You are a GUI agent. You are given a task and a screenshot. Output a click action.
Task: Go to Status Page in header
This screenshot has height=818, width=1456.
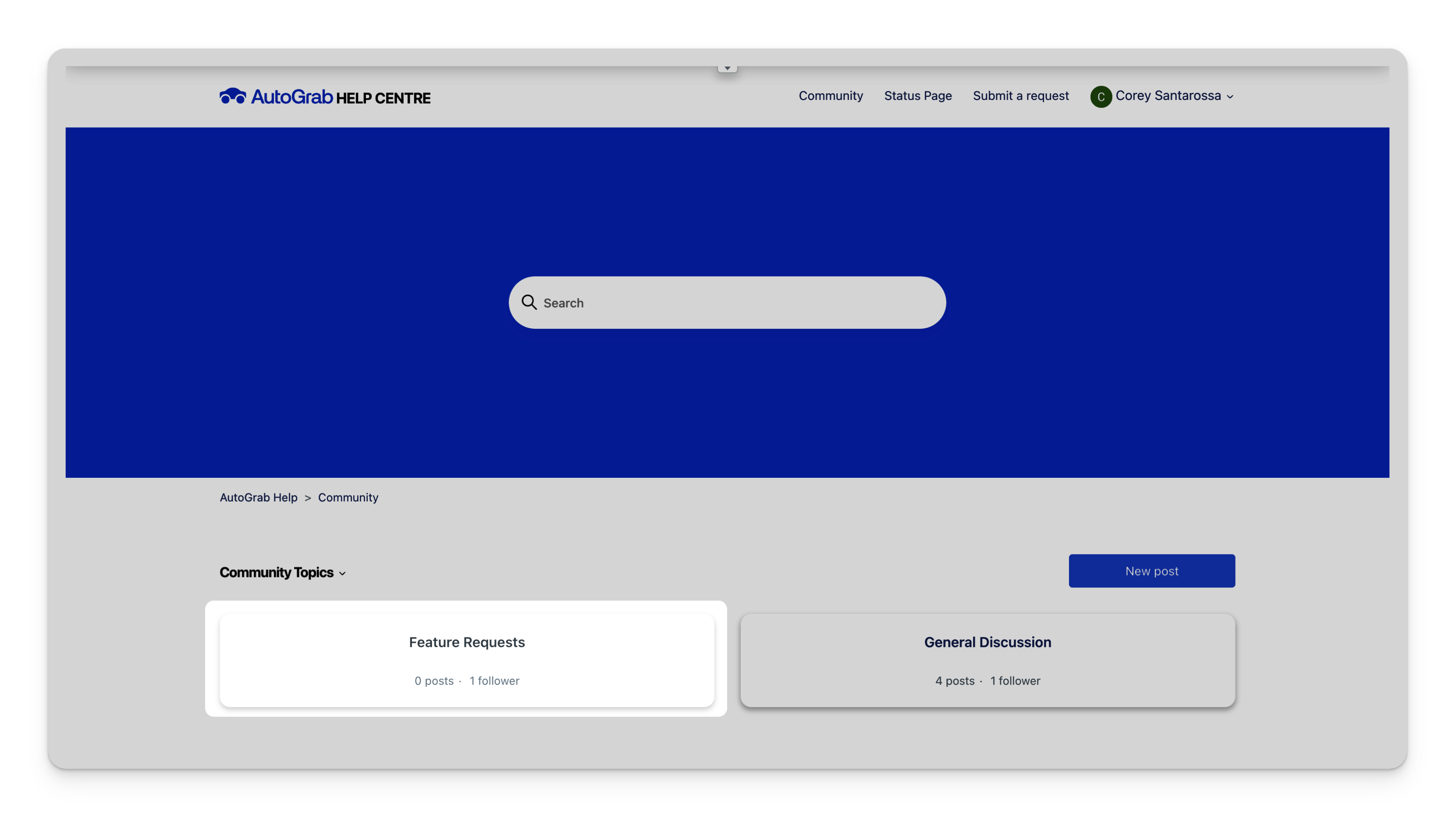click(x=917, y=96)
